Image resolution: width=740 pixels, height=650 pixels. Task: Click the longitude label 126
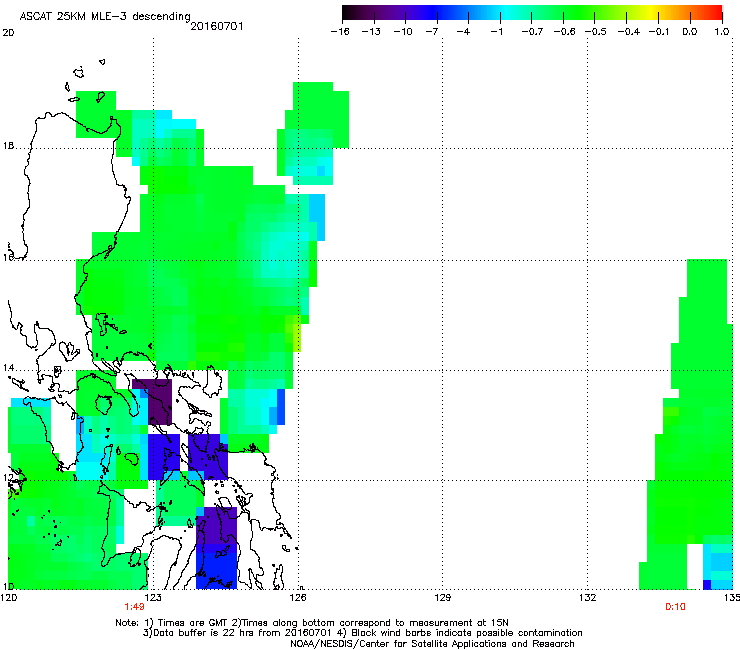[x=298, y=598]
